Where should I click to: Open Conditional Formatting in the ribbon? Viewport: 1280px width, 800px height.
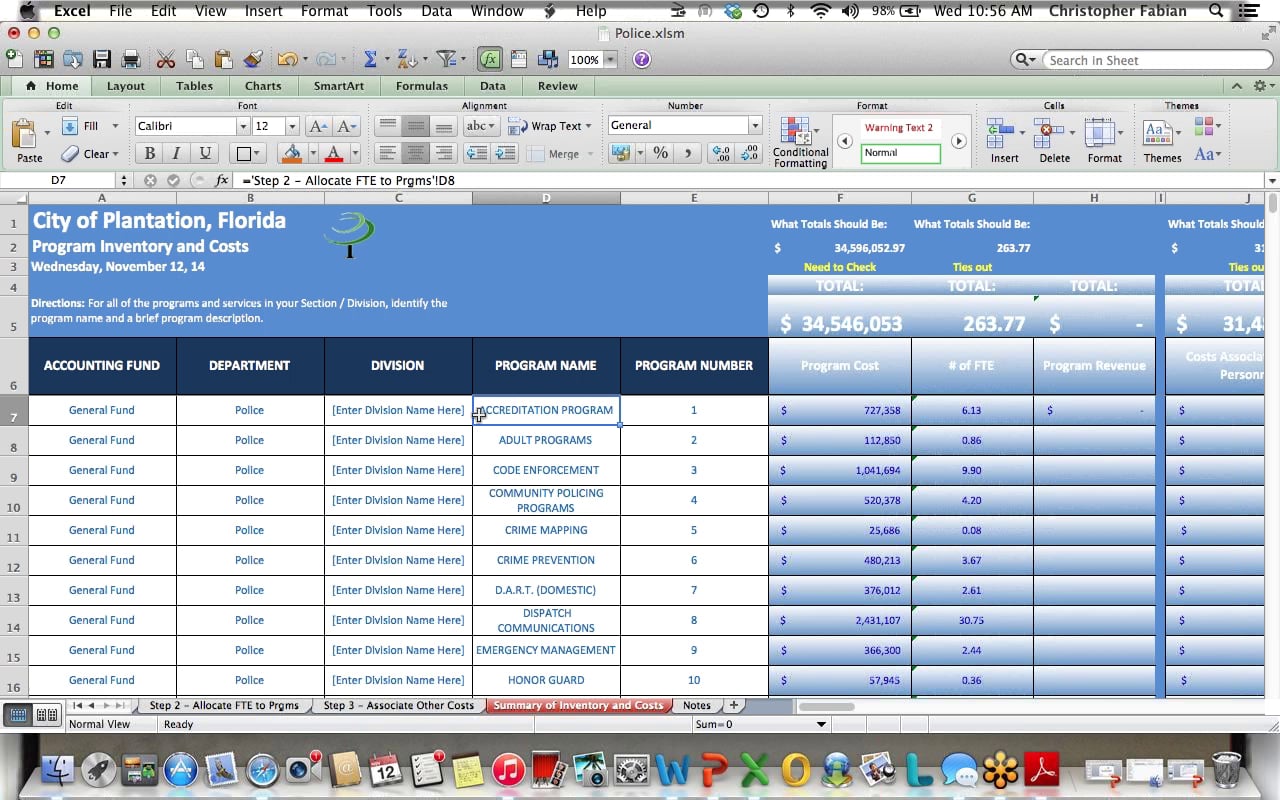click(800, 142)
